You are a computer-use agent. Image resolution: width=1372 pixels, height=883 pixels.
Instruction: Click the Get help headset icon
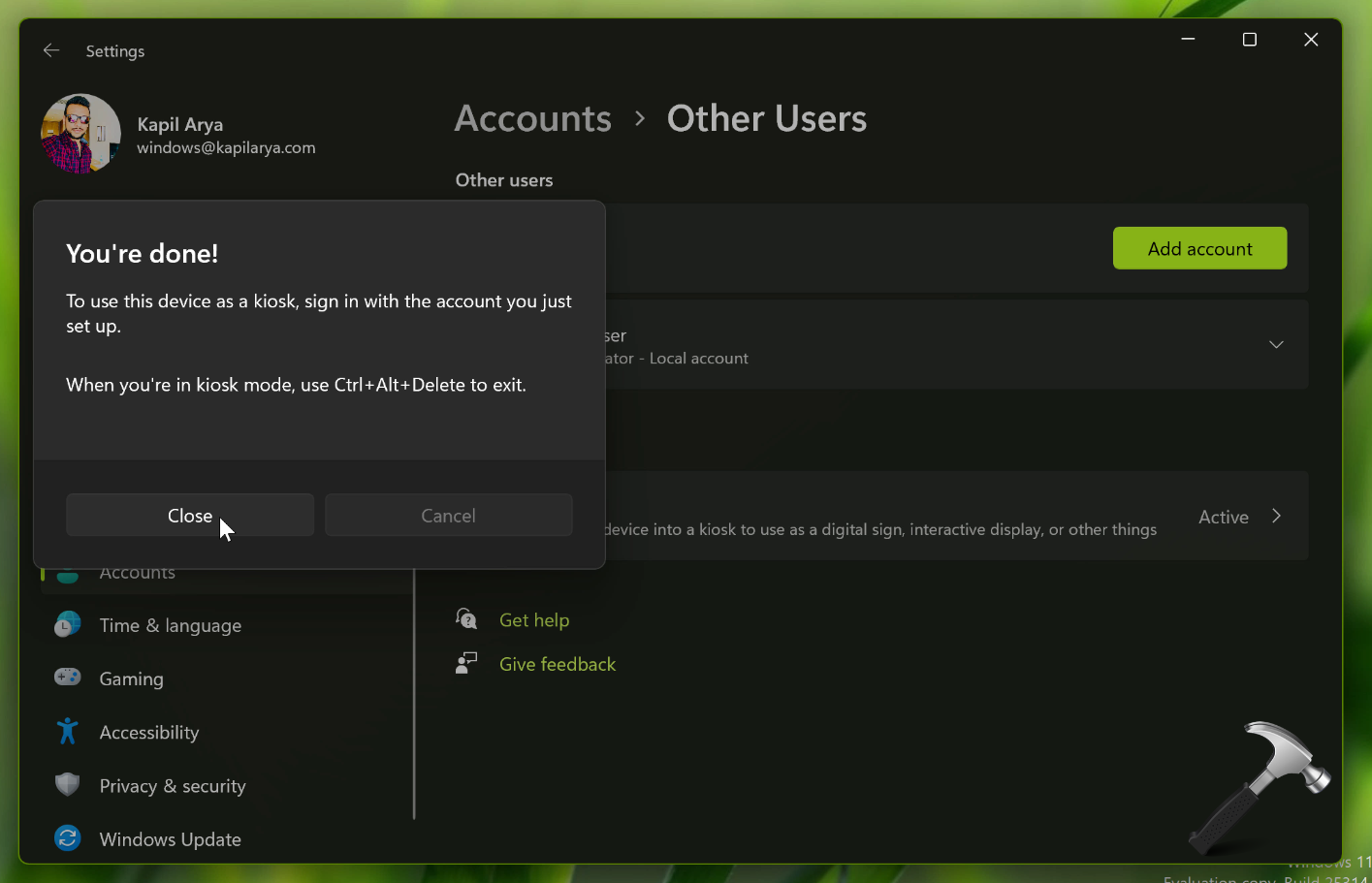tap(466, 619)
